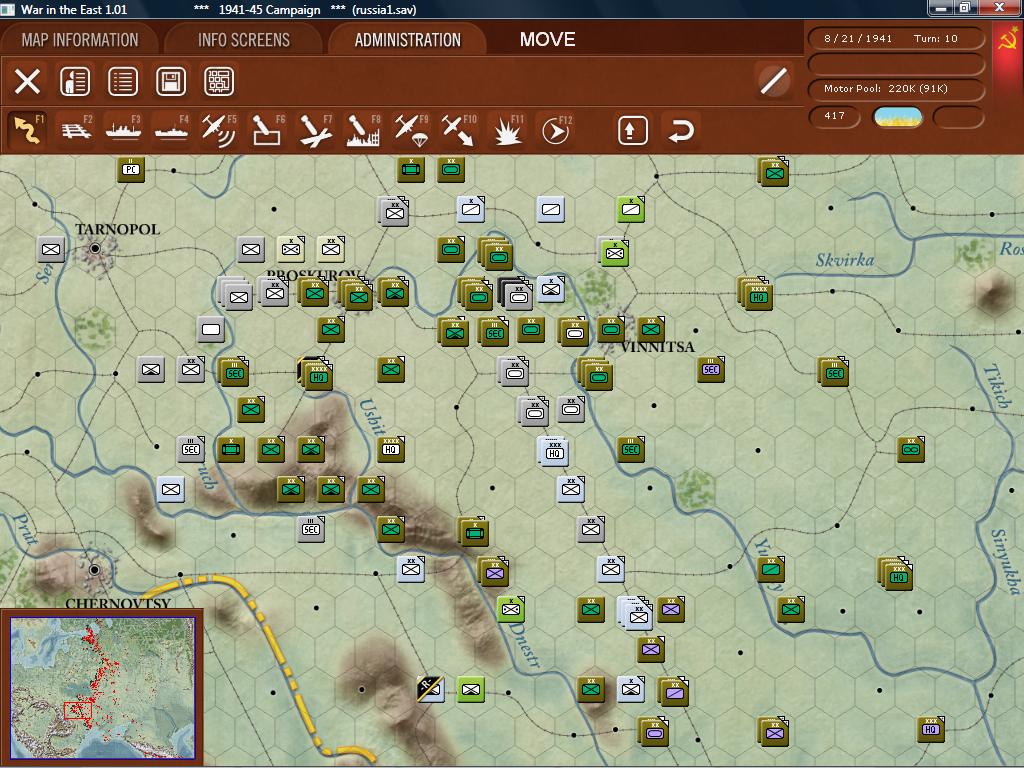Select Naval transport (F3) ship icon

(123, 129)
